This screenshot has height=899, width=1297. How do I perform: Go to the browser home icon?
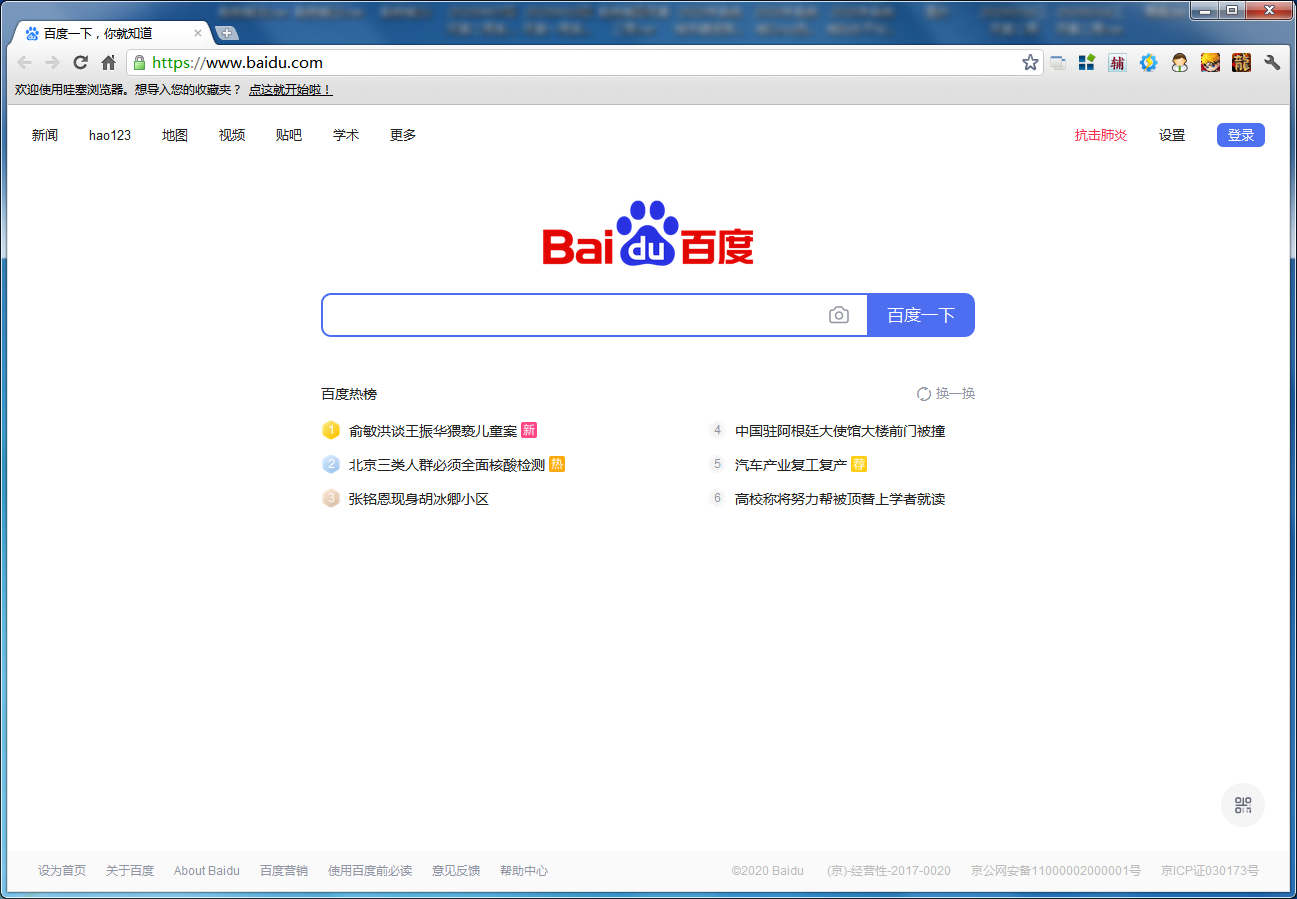coord(109,62)
